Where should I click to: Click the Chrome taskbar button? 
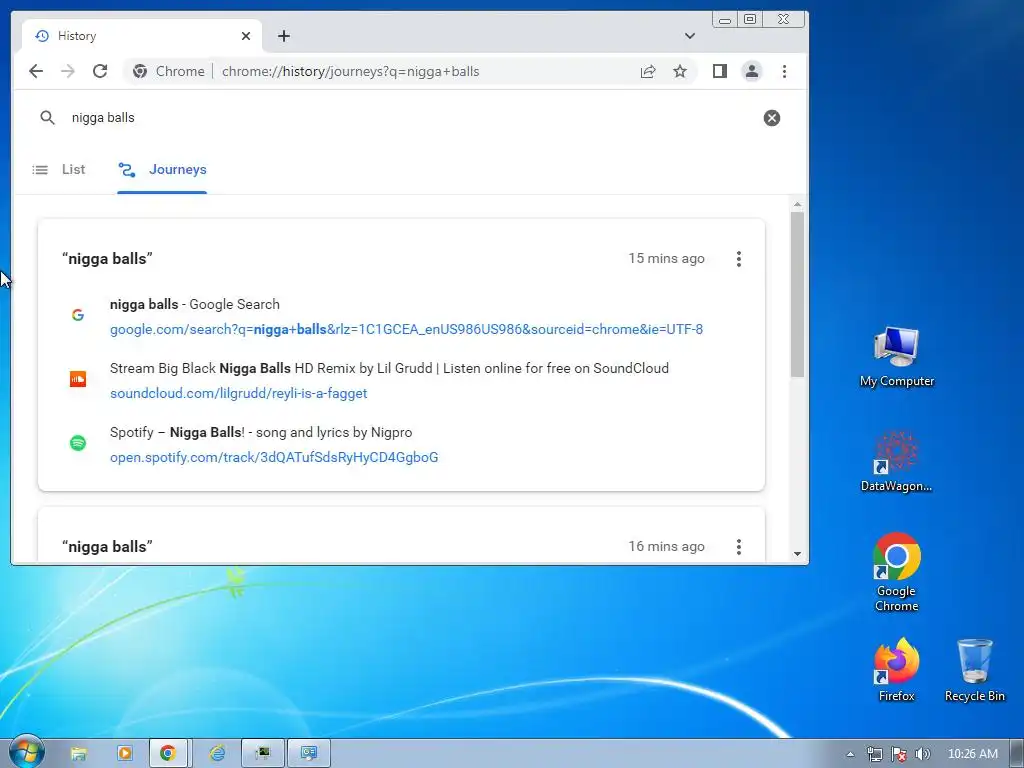[168, 754]
